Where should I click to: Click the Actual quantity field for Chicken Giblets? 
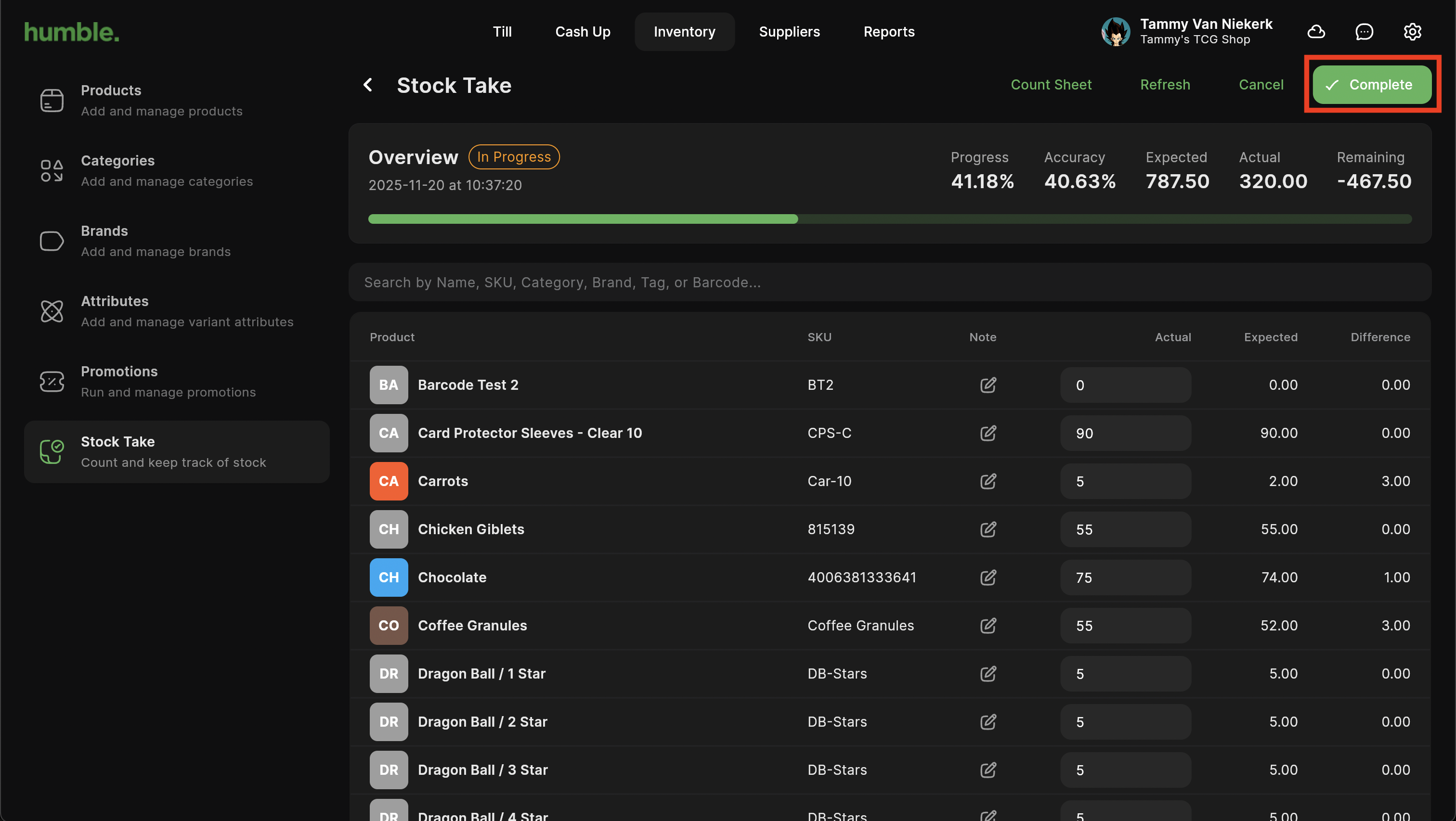click(x=1125, y=529)
